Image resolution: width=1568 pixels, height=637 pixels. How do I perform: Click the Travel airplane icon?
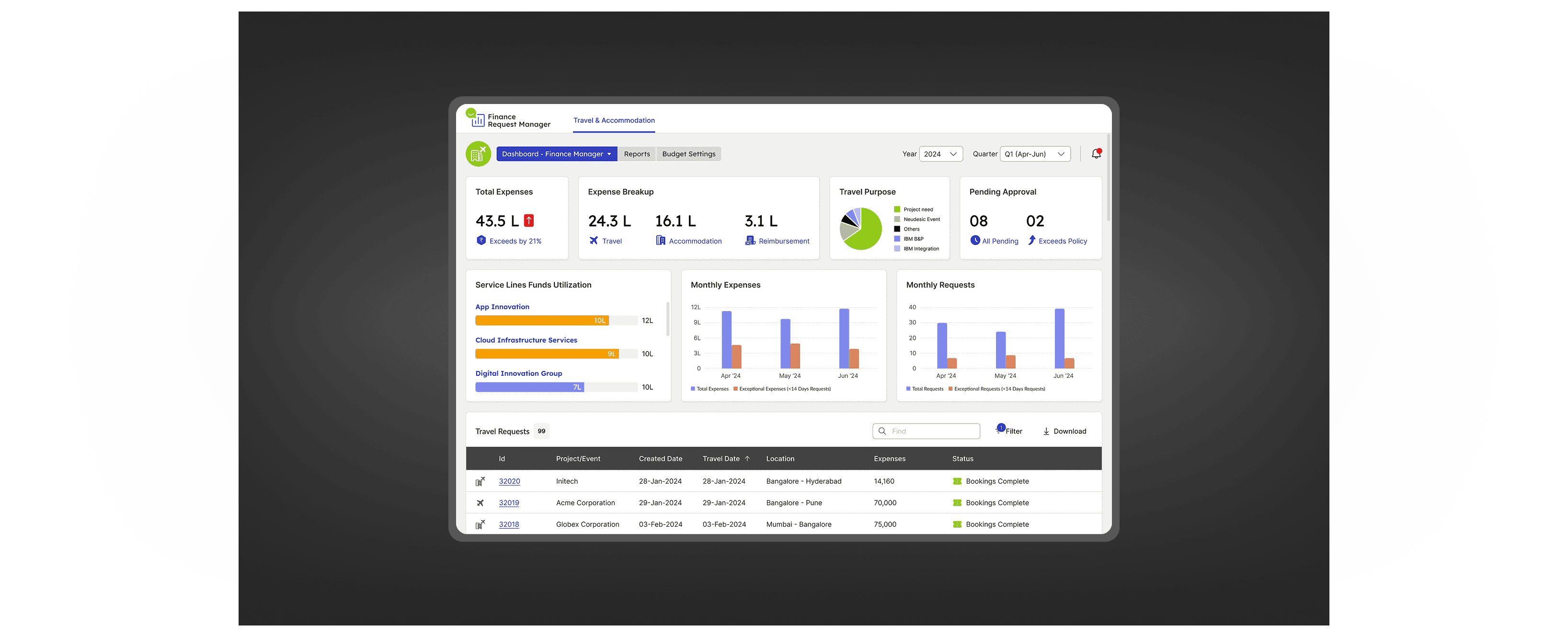click(x=594, y=241)
